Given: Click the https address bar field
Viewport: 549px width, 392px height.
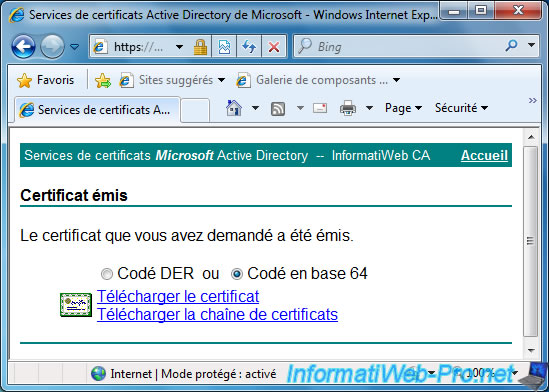Looking at the screenshot, I should coord(138,47).
